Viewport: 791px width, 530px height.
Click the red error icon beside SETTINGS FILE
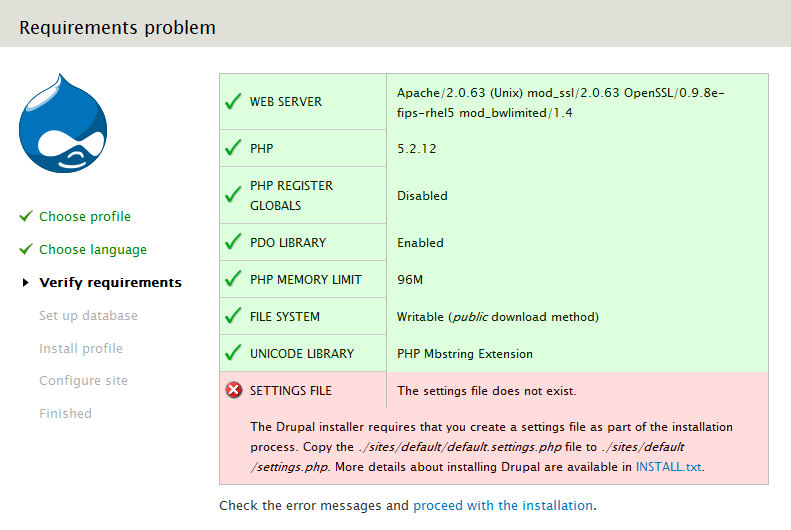tap(234, 390)
